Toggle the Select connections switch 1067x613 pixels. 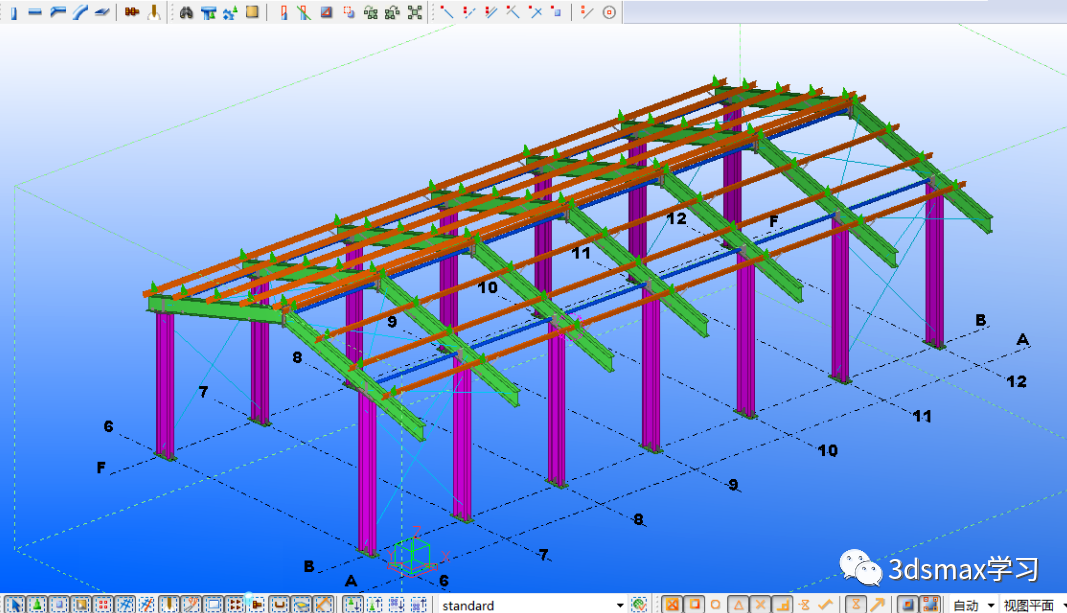pyautogui.click(x=37, y=605)
